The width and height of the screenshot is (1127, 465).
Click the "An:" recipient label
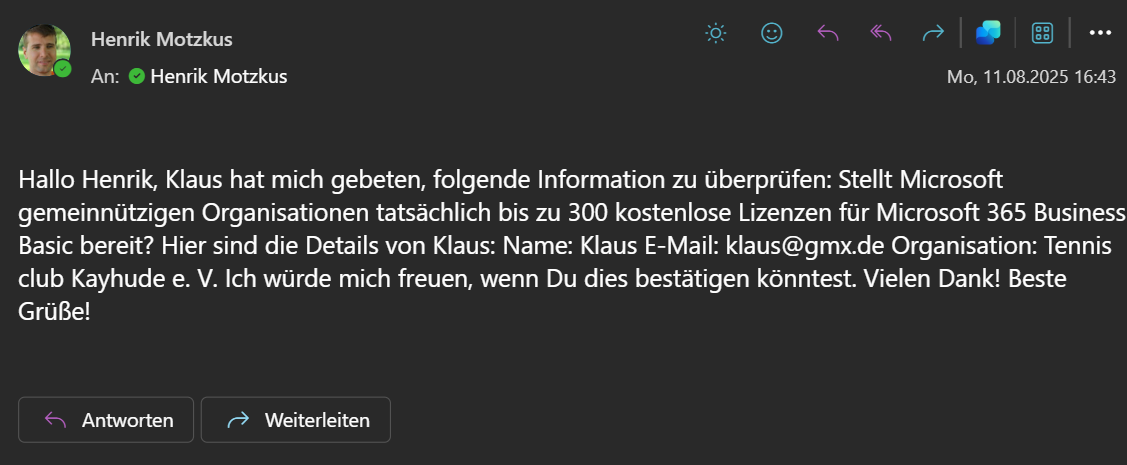105,76
